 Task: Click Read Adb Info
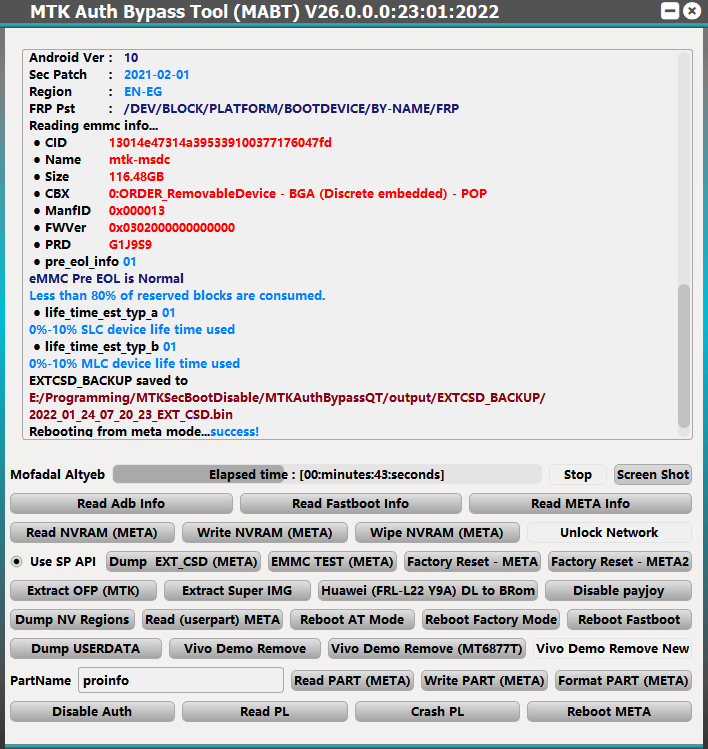(x=121, y=503)
